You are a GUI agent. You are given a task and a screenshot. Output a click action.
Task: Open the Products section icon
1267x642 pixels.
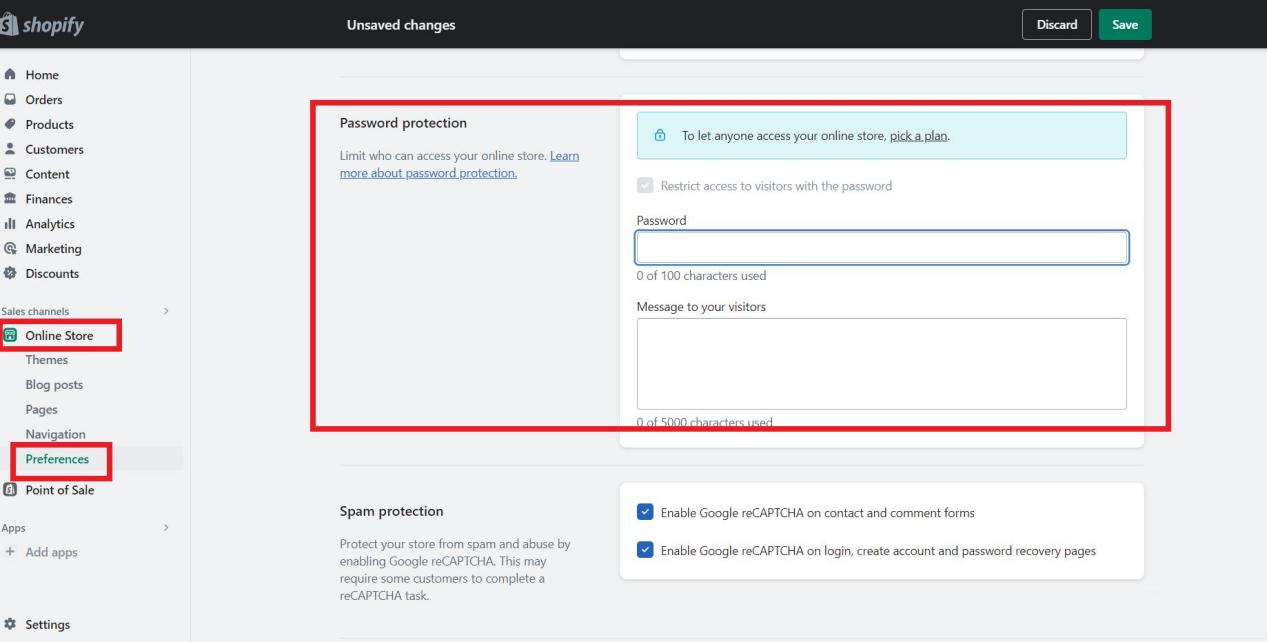12,124
